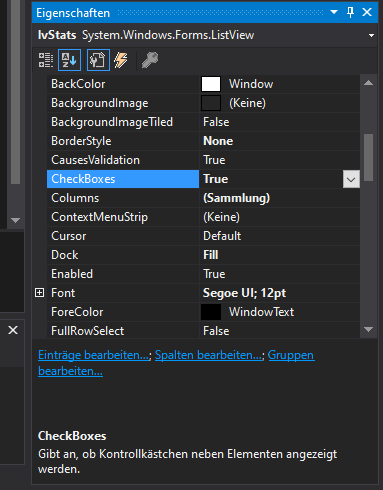383x490 pixels.
Task: Click the (Sammlung) value of Columns
Action: pos(236,198)
